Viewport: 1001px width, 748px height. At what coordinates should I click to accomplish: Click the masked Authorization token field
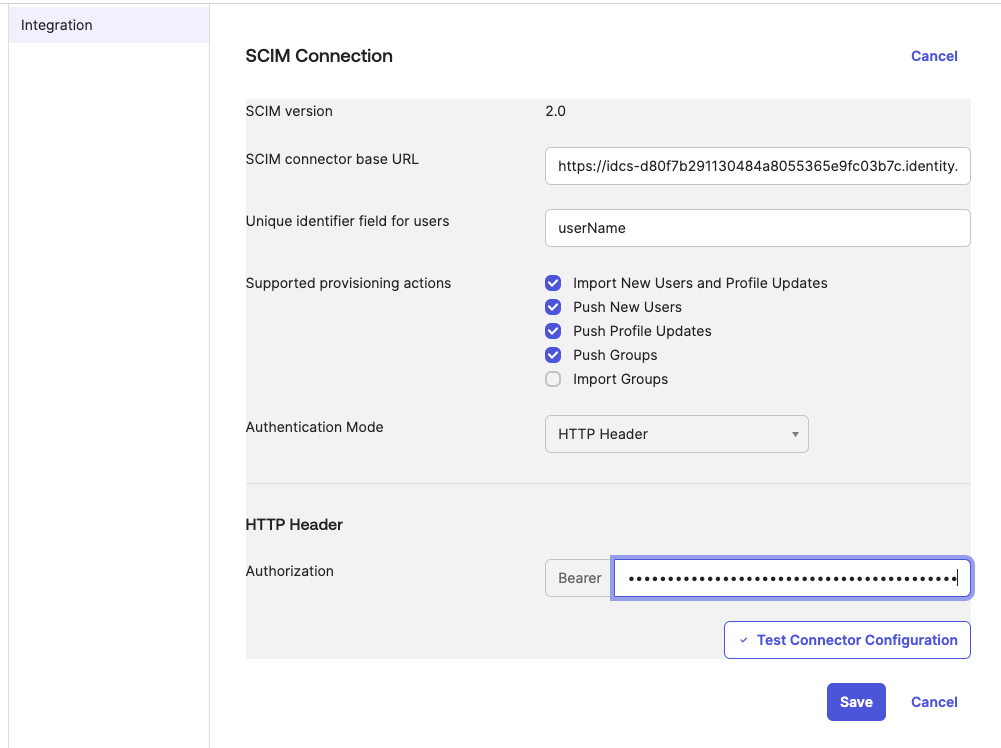coord(791,578)
